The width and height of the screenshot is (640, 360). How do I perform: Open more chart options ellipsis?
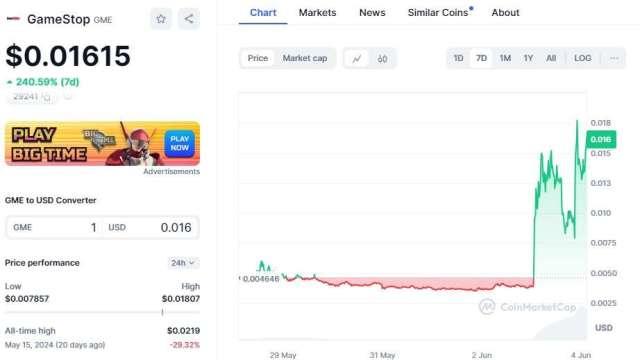614,58
